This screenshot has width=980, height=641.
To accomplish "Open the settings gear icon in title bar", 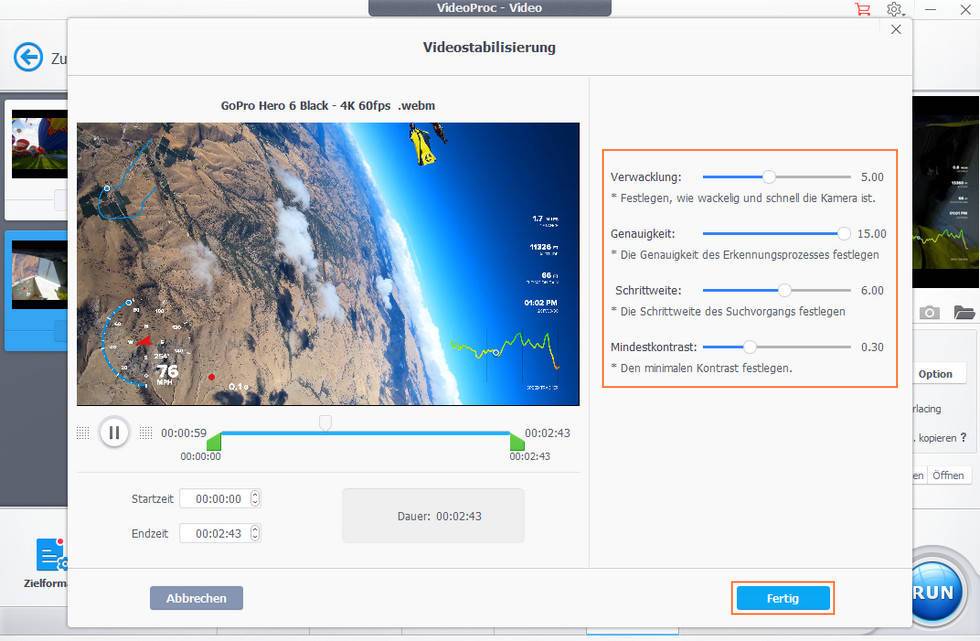I will pyautogui.click(x=894, y=9).
